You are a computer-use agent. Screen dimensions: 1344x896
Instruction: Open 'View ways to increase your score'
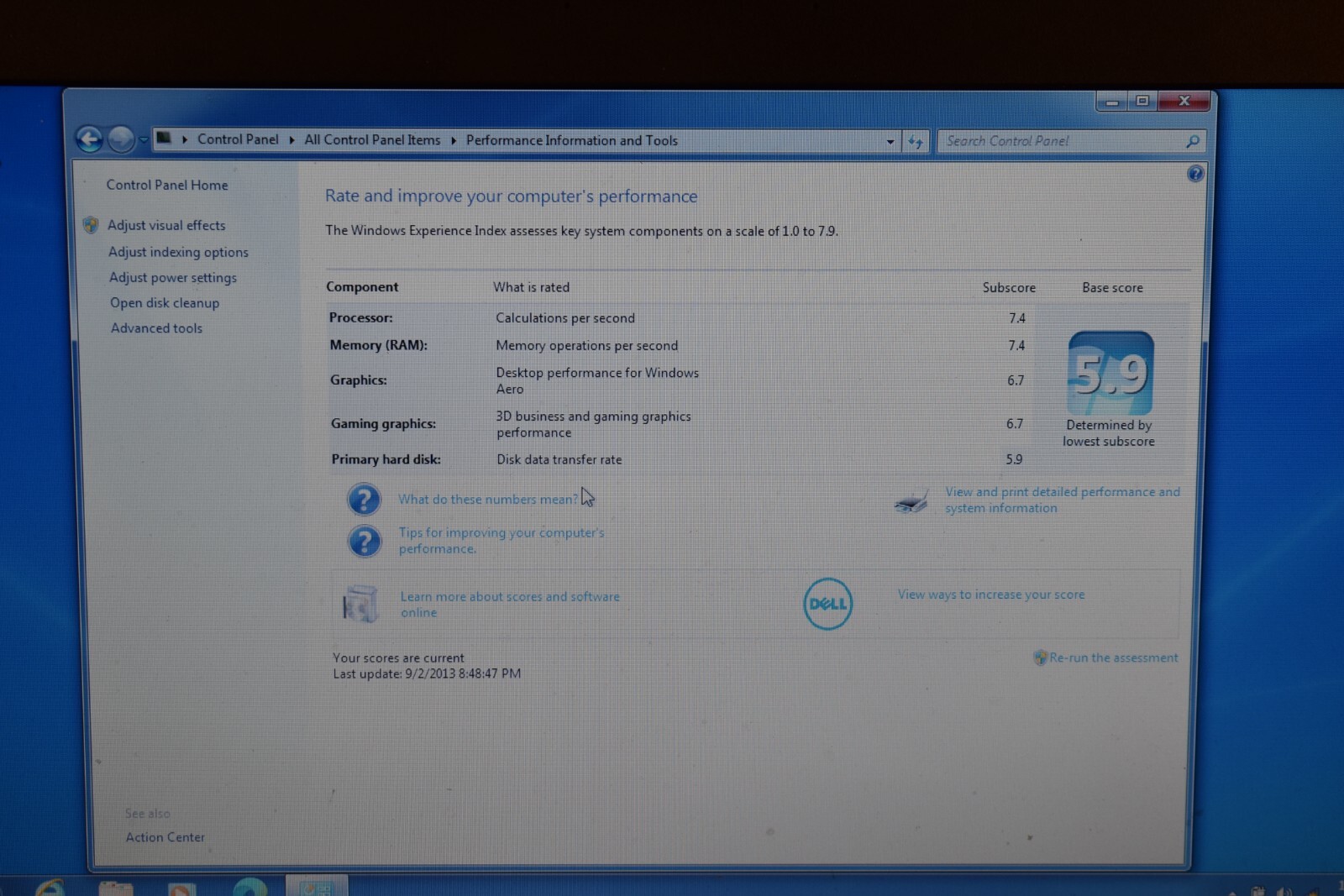pyautogui.click(x=991, y=595)
